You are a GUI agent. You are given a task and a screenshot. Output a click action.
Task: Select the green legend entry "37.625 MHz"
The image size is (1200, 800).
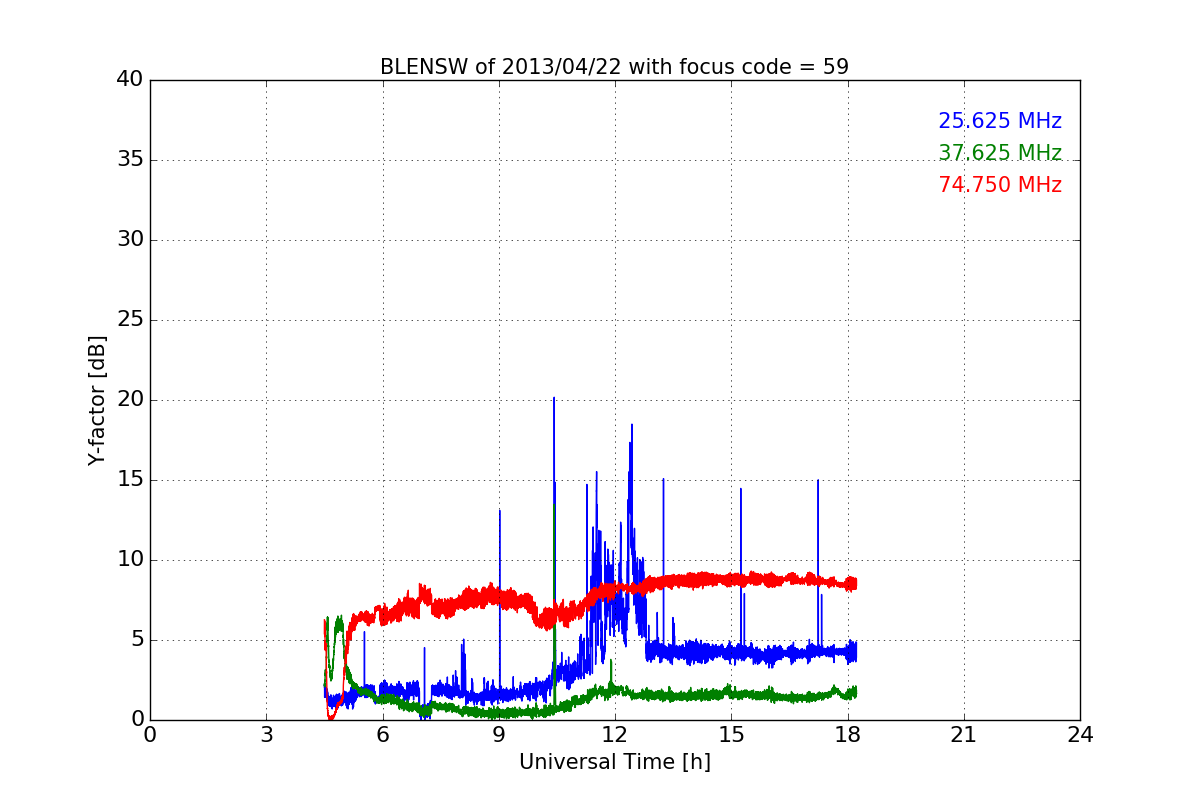1000,153
